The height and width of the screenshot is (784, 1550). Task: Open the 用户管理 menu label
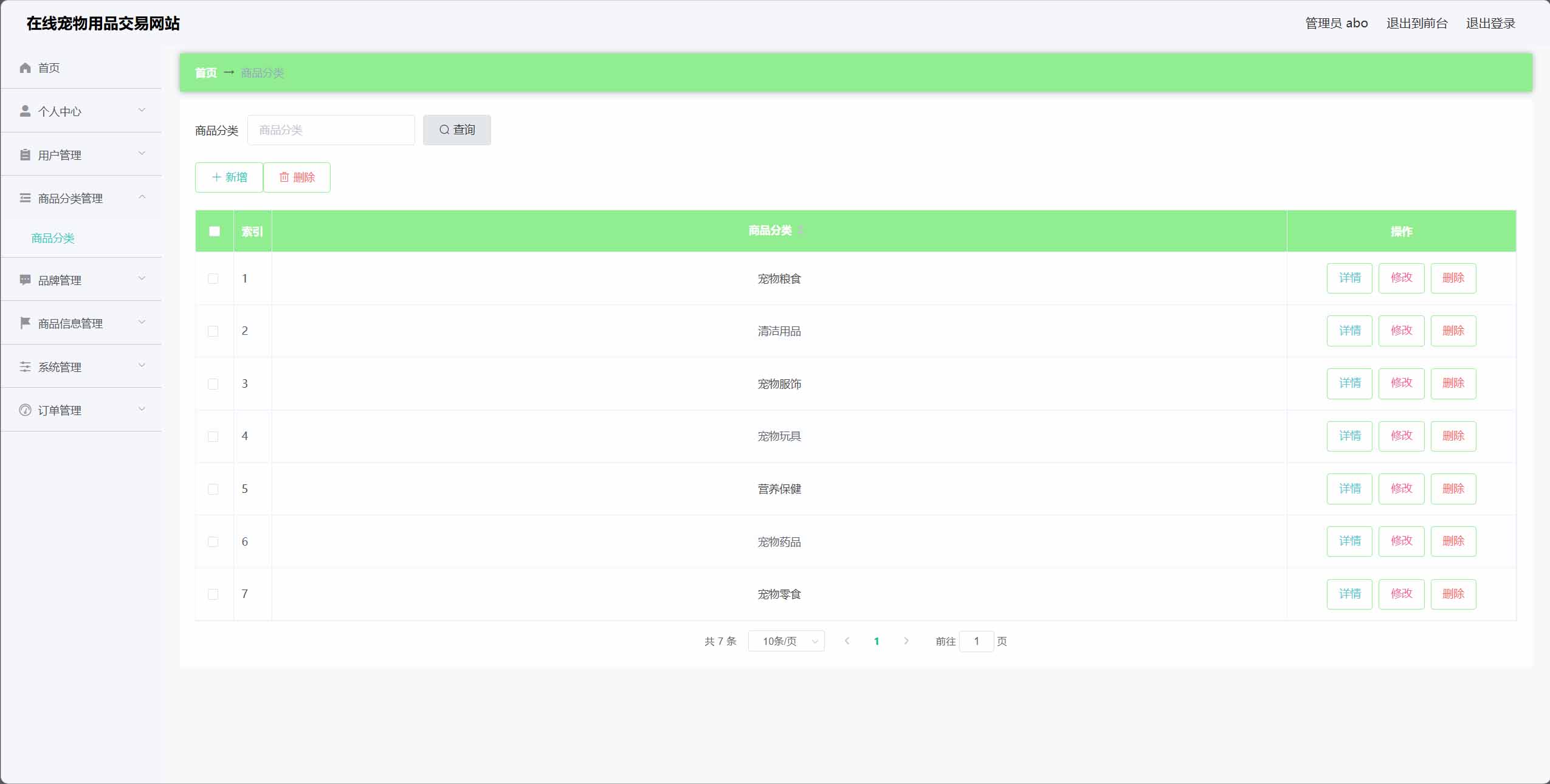[x=60, y=155]
